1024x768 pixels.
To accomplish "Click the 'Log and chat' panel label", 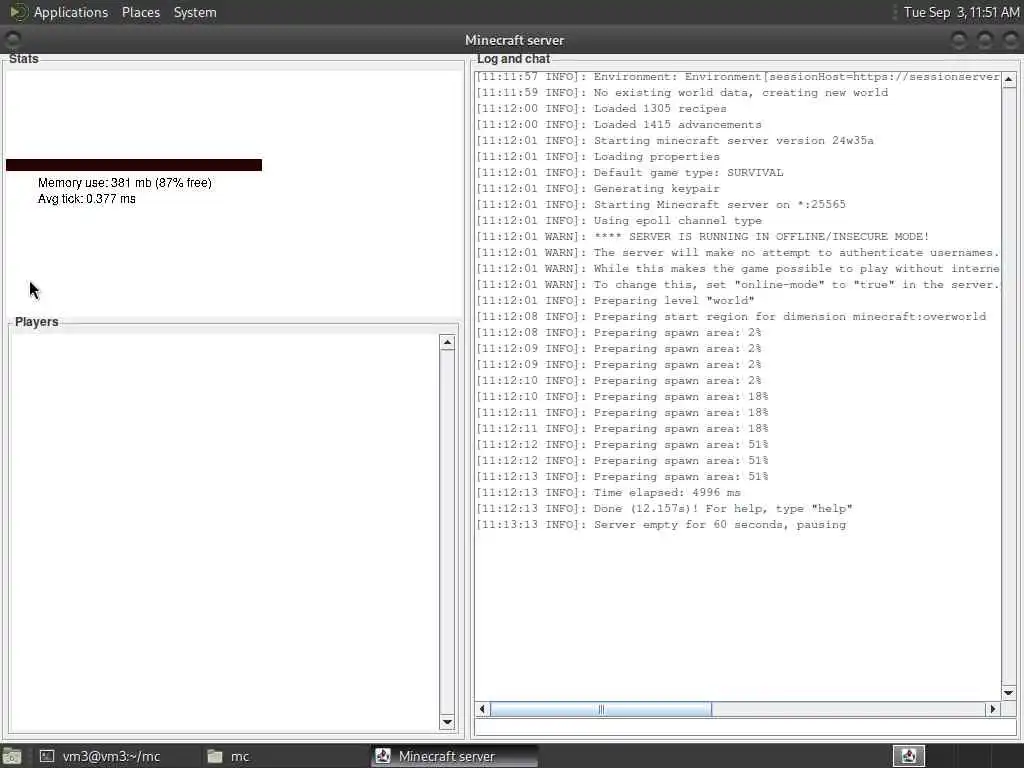I will 513,59.
